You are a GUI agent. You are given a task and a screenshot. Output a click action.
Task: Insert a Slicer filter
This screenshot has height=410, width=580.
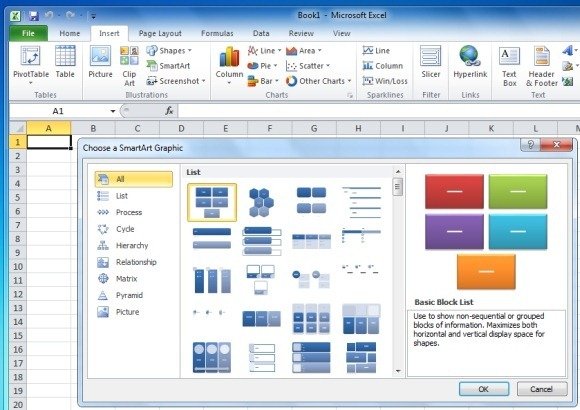click(431, 61)
